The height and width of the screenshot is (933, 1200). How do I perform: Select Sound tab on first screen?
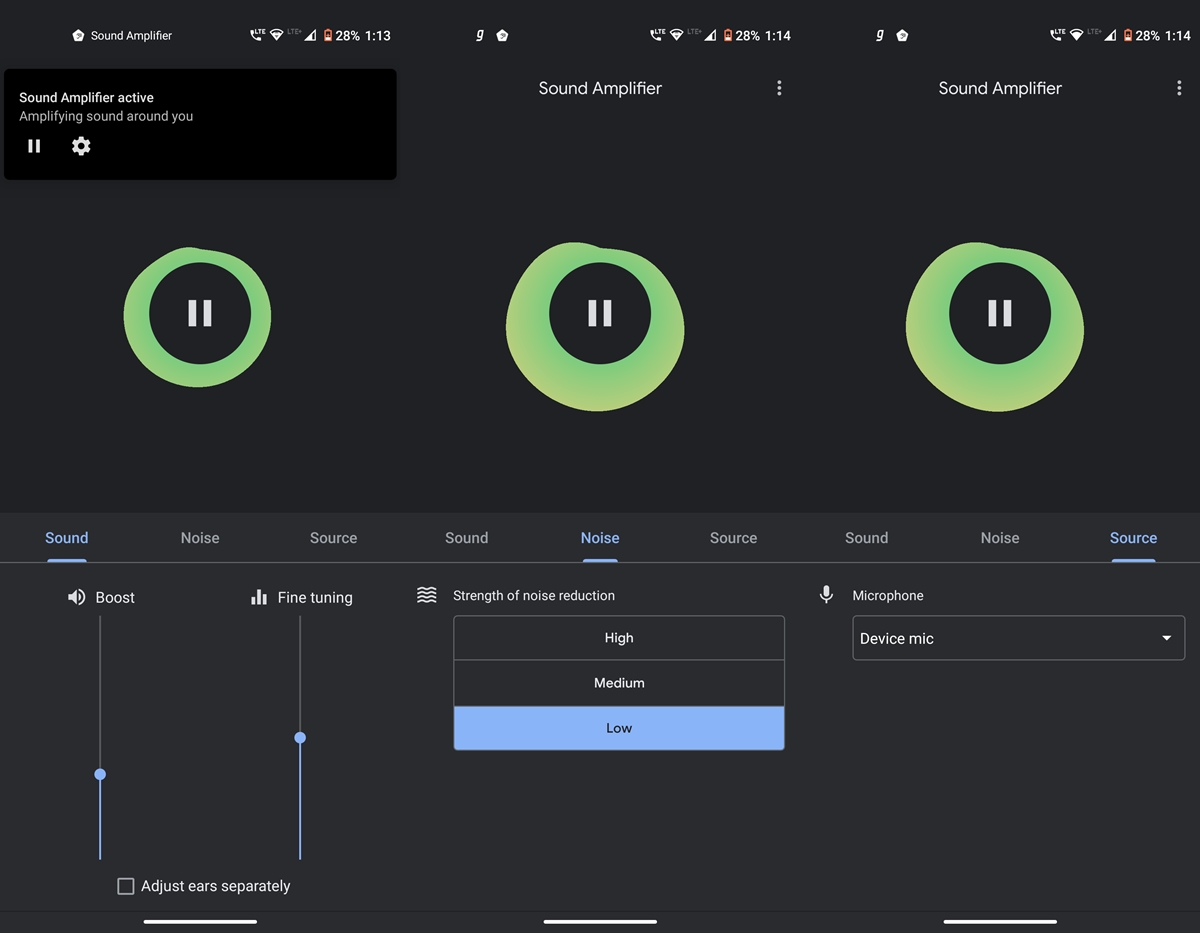[x=67, y=538]
